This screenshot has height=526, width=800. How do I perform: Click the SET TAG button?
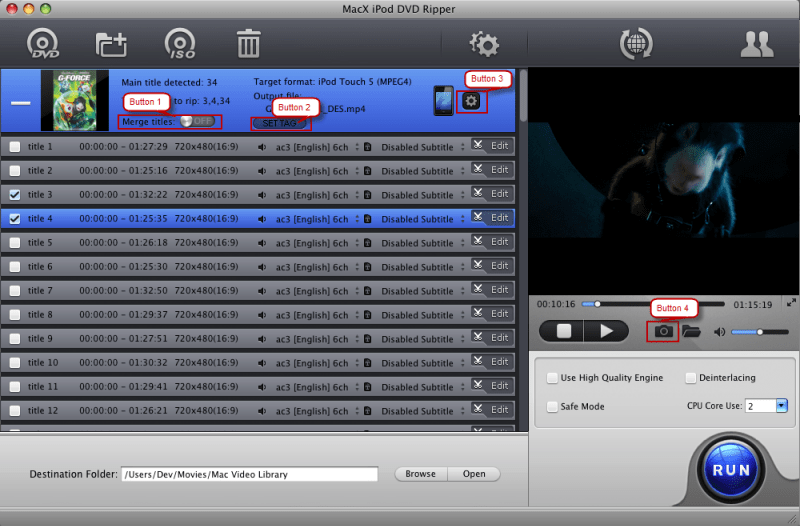pyautogui.click(x=279, y=123)
